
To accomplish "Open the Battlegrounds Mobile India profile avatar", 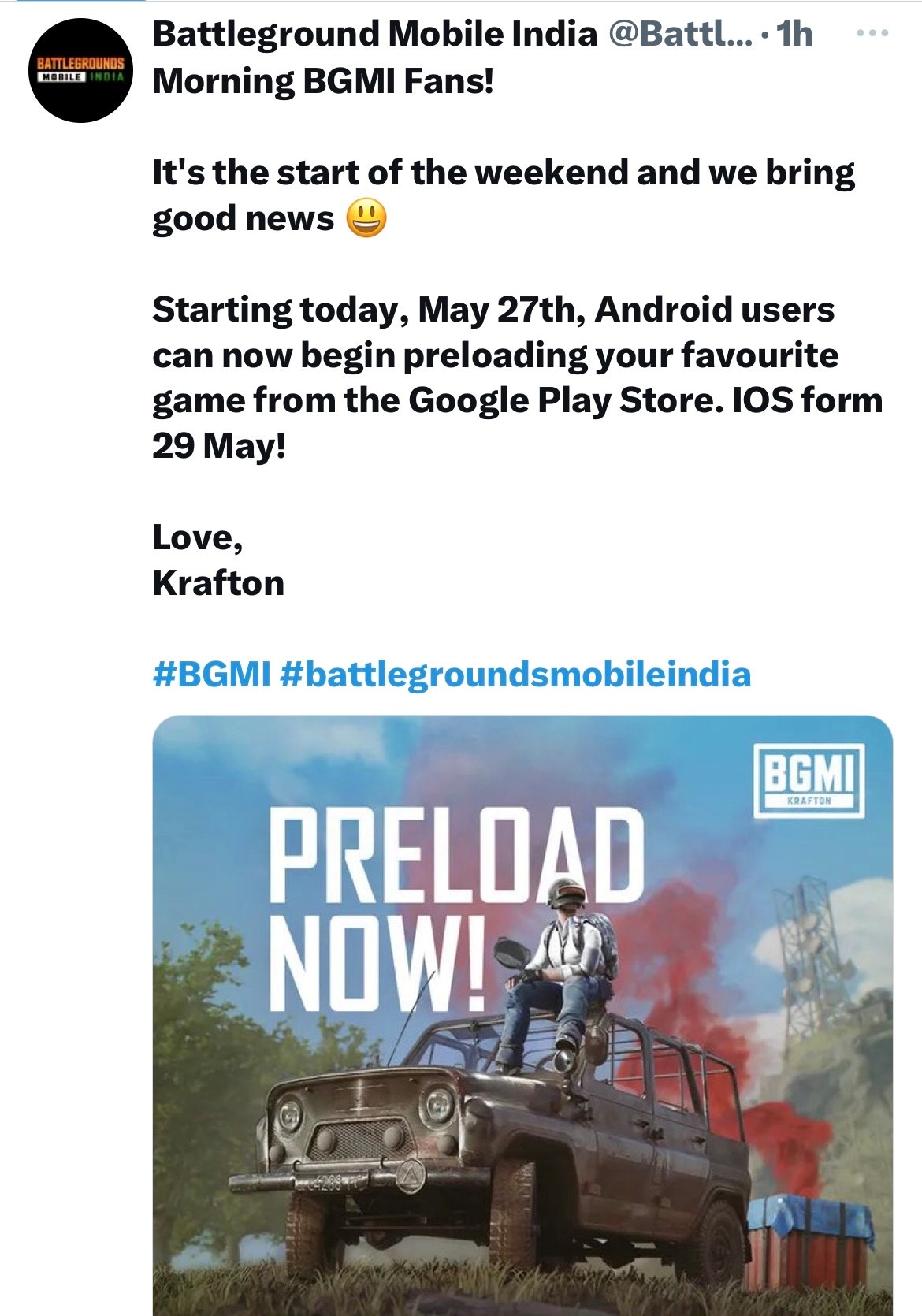I will tap(80, 69).
